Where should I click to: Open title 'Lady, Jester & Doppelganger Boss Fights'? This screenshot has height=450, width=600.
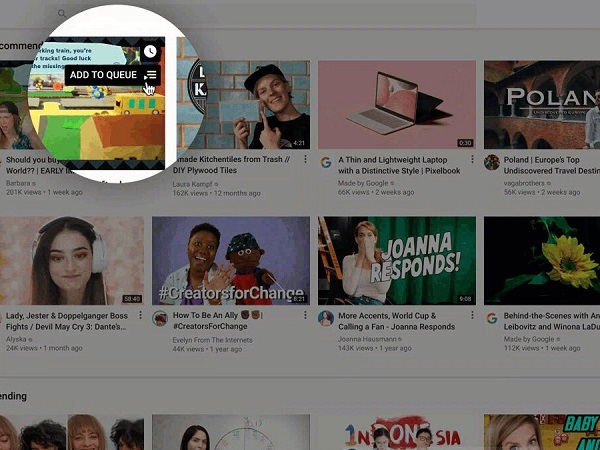click(x=67, y=321)
